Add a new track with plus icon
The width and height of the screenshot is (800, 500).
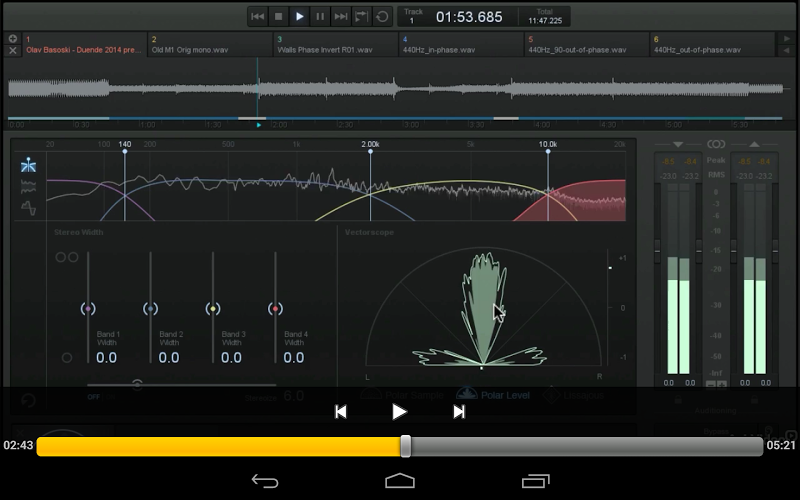pos(13,38)
